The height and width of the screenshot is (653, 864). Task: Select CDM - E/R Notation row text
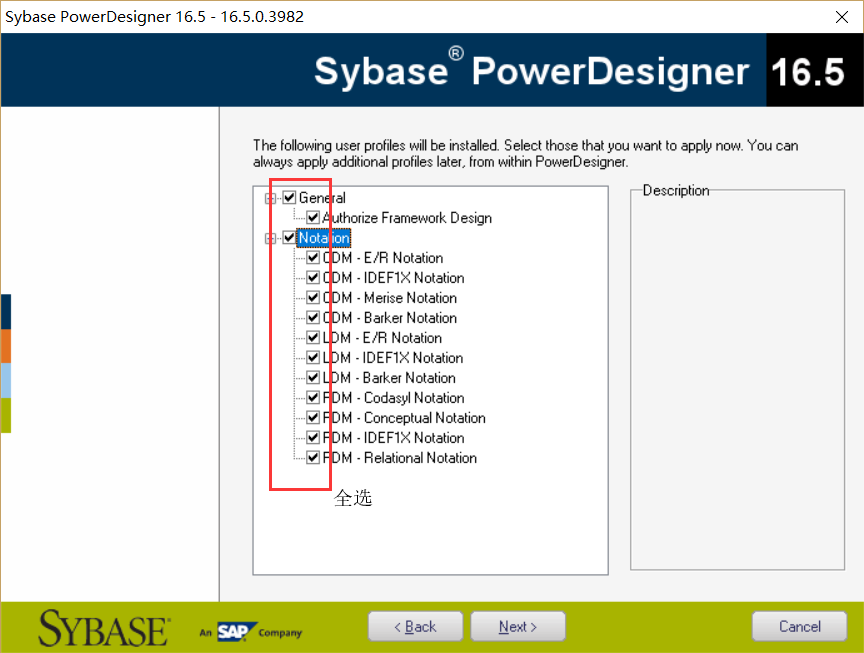click(x=382, y=258)
